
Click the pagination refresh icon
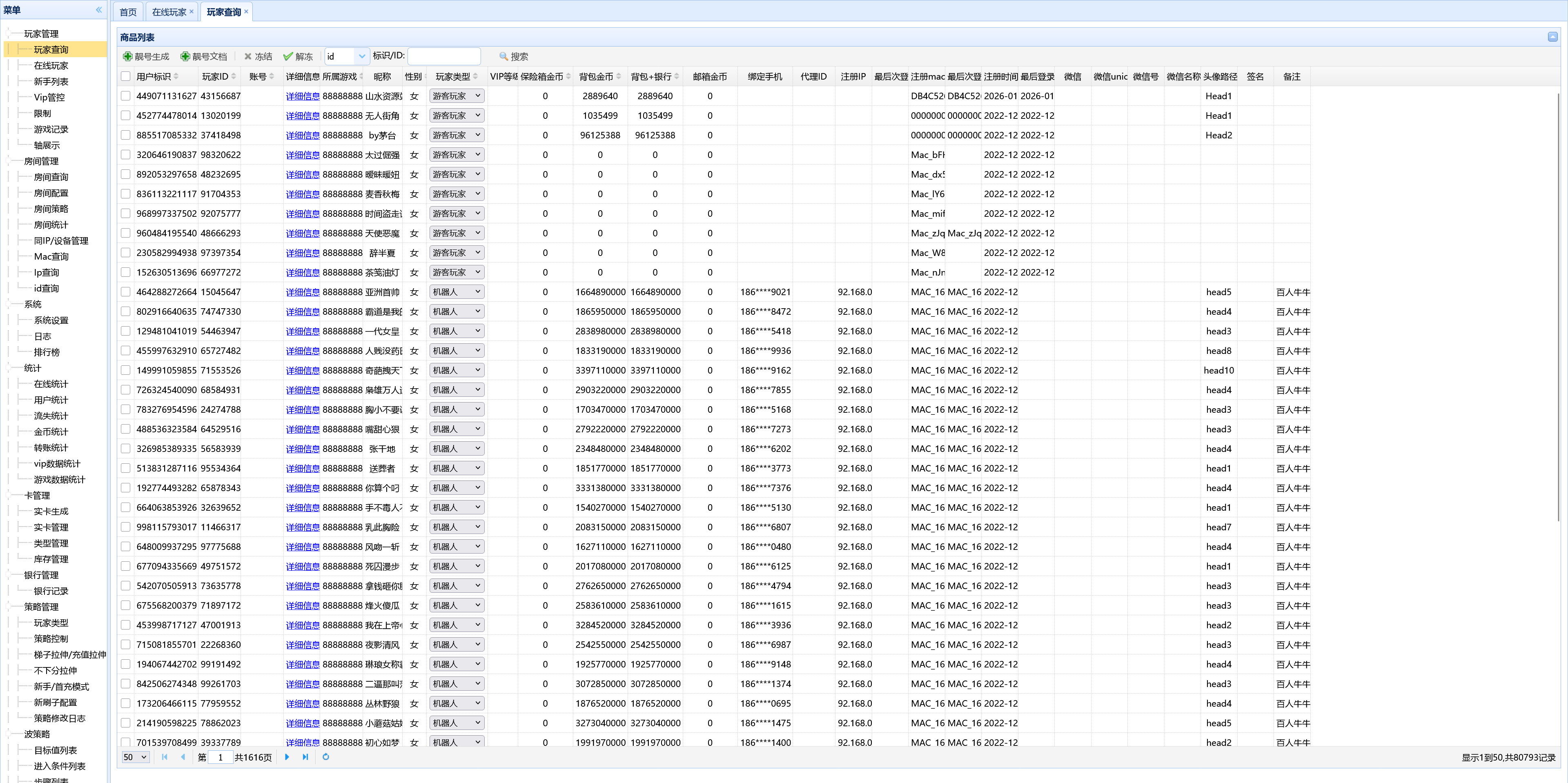(x=326, y=757)
